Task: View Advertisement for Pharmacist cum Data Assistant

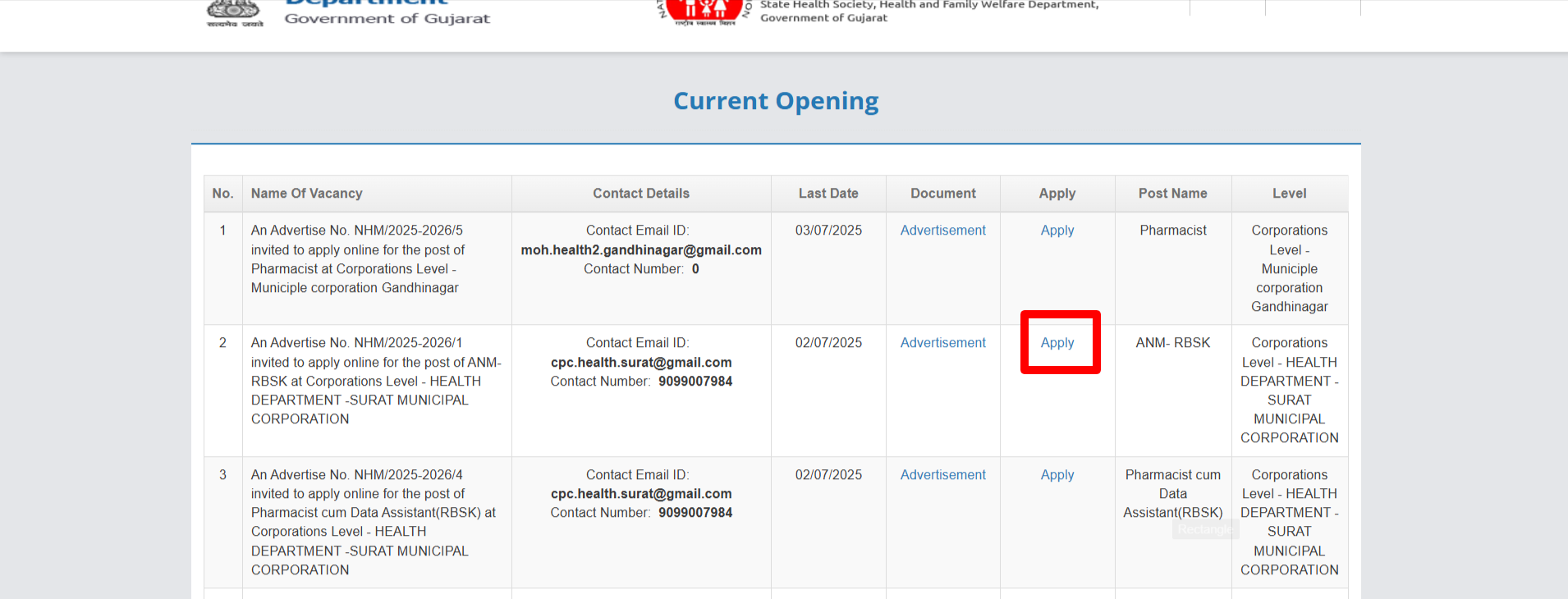Action: click(942, 475)
